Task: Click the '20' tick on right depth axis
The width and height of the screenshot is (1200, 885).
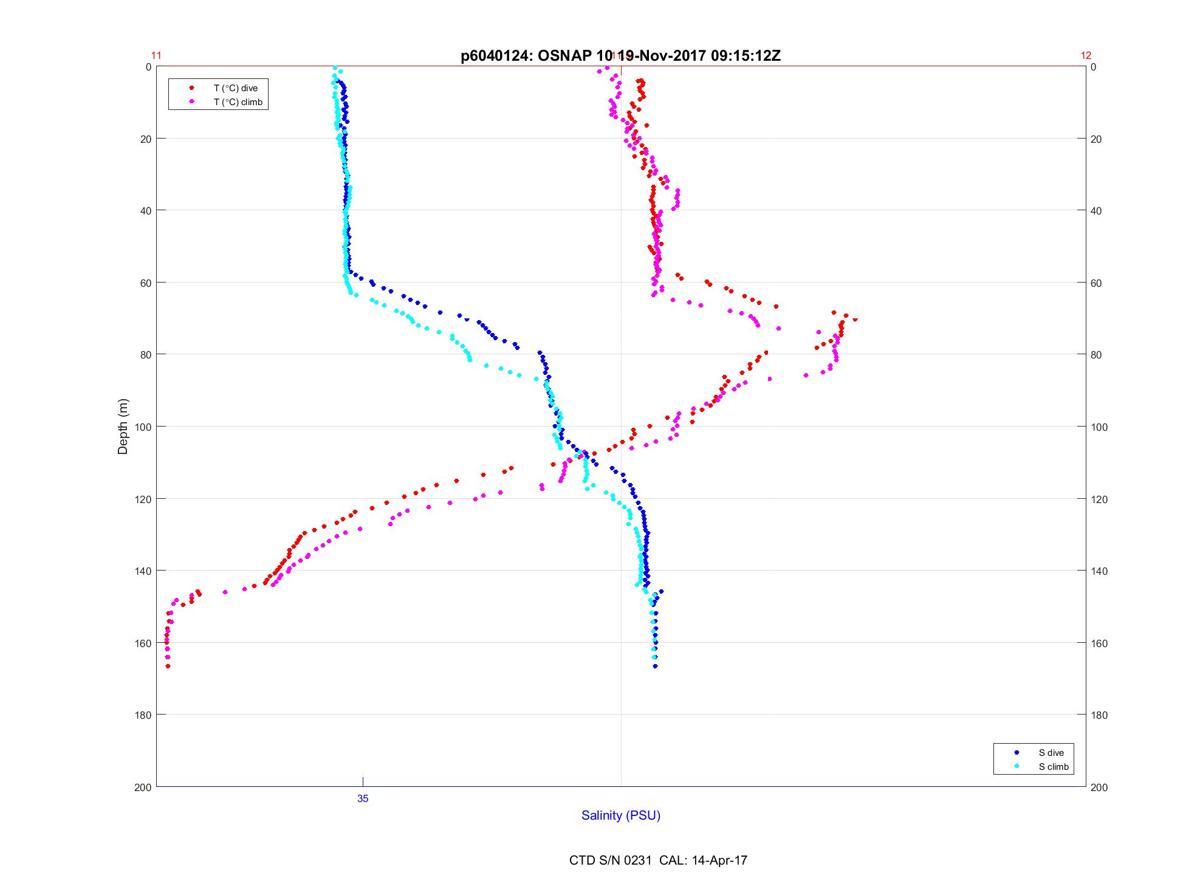Action: click(x=1098, y=139)
